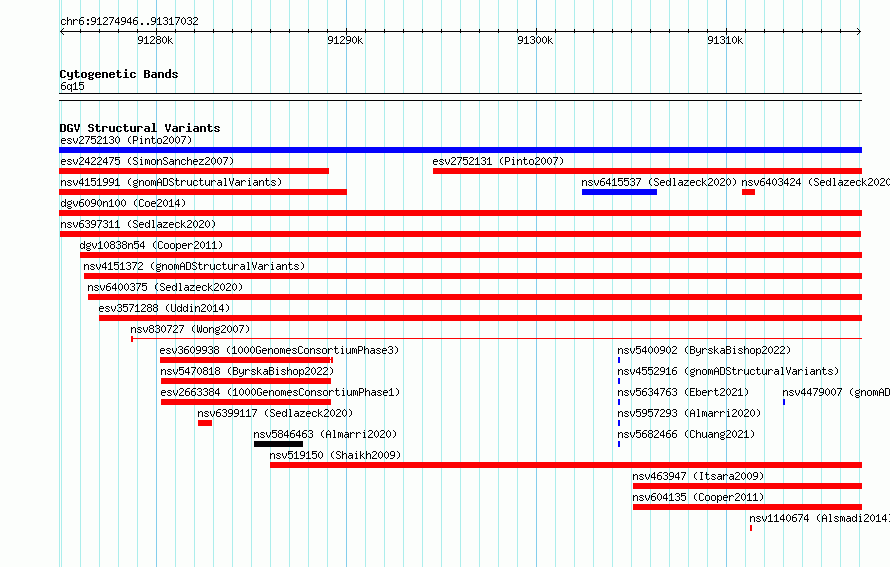Select the black nsv5846463 variant bar
This screenshot has height=567, width=890.
(278, 444)
